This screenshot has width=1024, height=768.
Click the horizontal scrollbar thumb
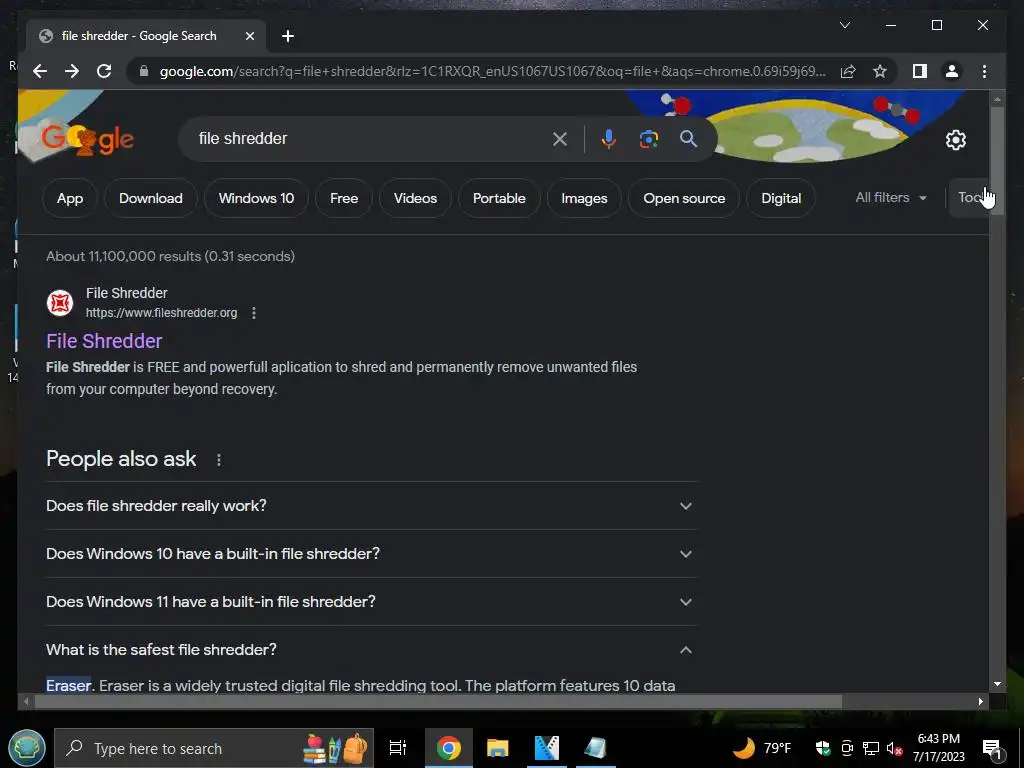pos(438,701)
